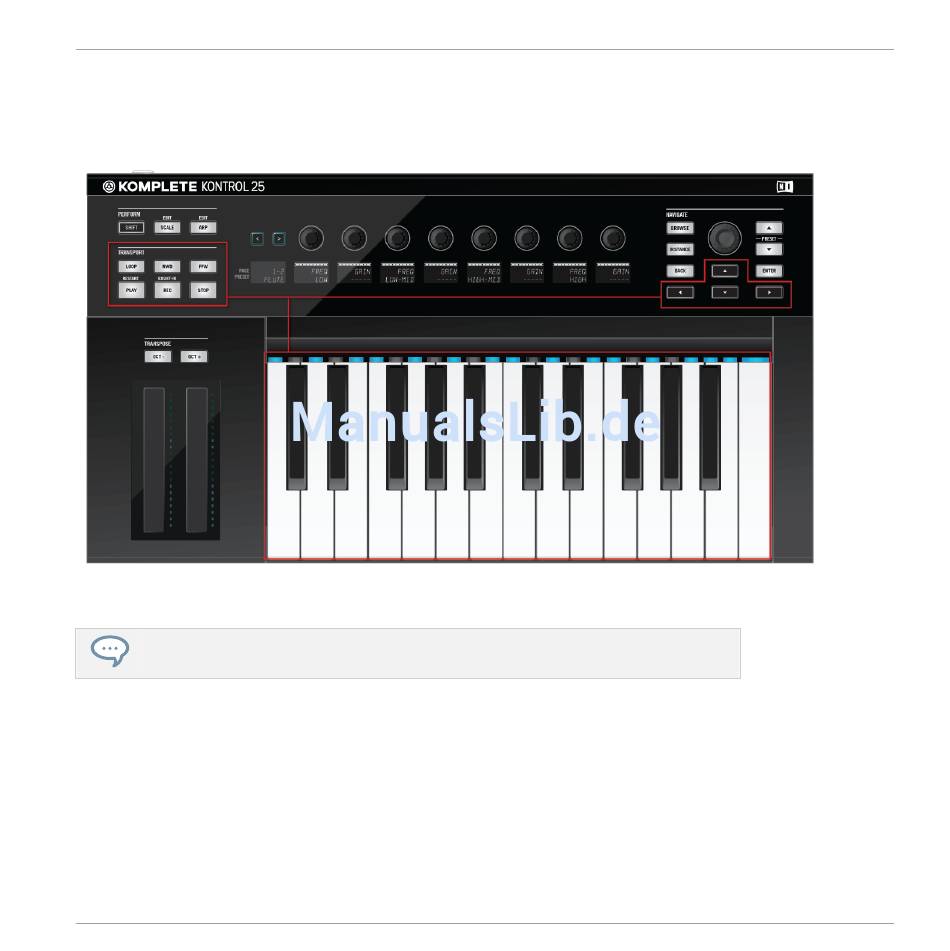
Task: Select next preset with PRESET up button
Action: (x=769, y=228)
